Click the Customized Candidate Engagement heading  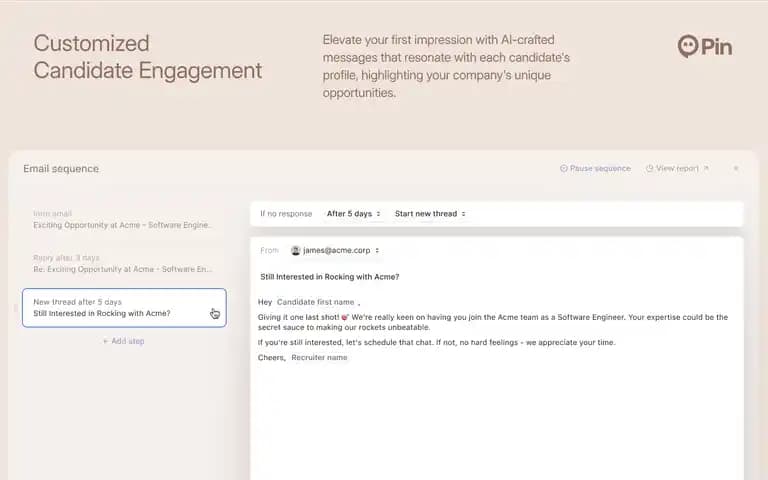[148, 57]
